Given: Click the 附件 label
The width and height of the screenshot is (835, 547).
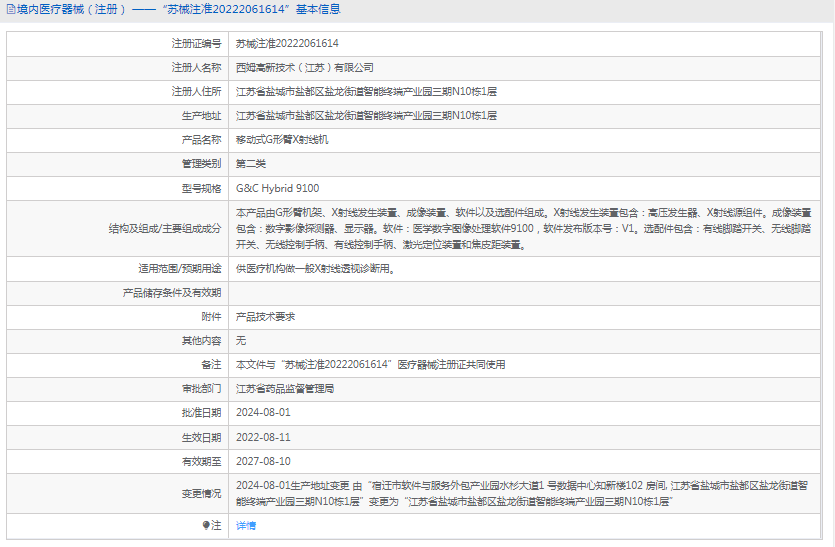Looking at the screenshot, I should click(211, 317).
